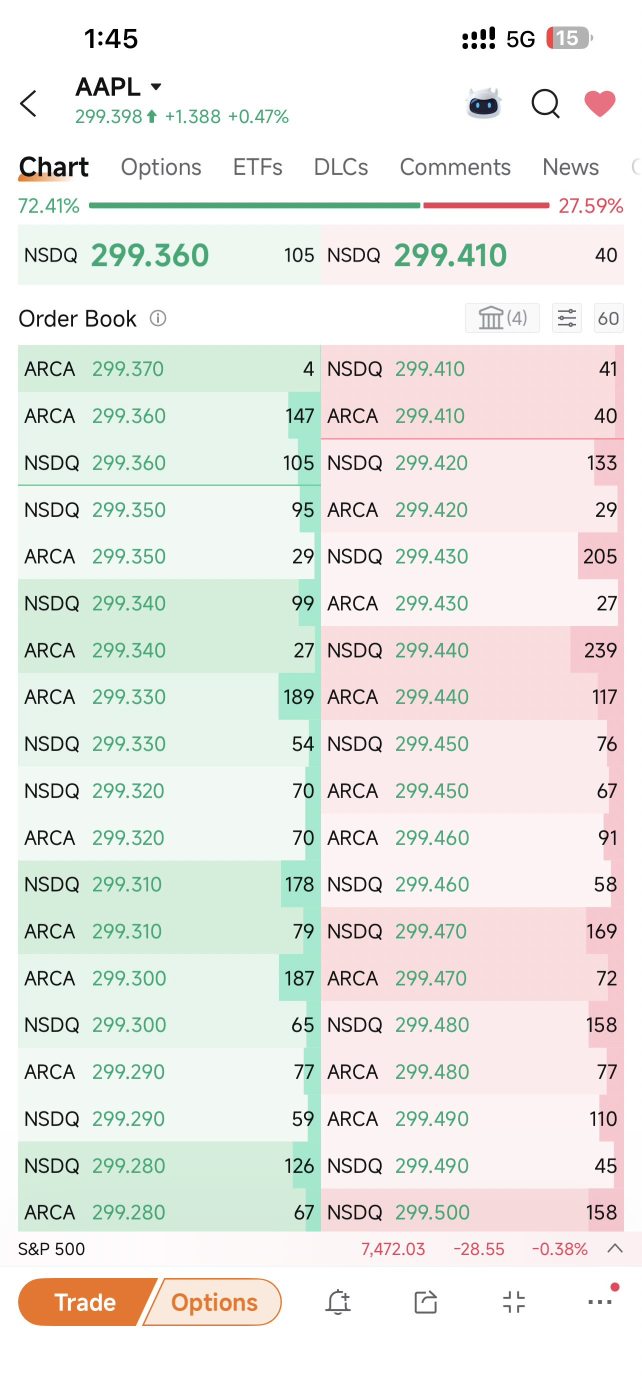Switch to the Options tab

[161, 167]
